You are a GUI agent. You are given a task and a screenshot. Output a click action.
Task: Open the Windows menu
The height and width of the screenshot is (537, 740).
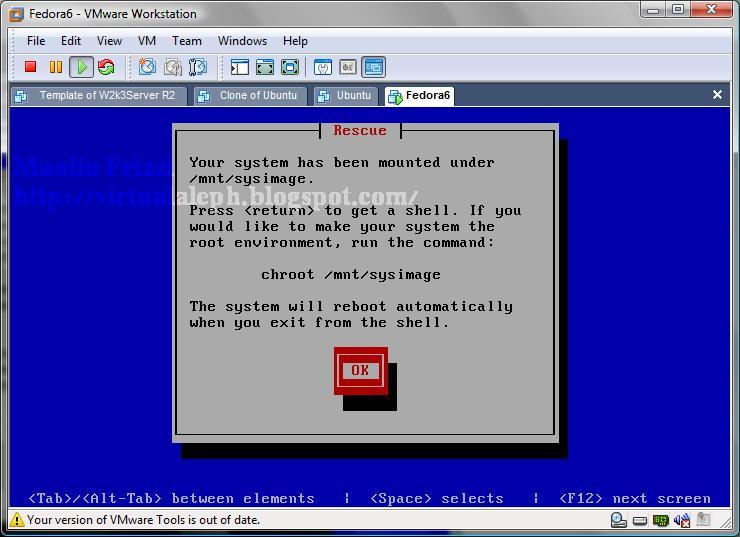pyautogui.click(x=242, y=41)
